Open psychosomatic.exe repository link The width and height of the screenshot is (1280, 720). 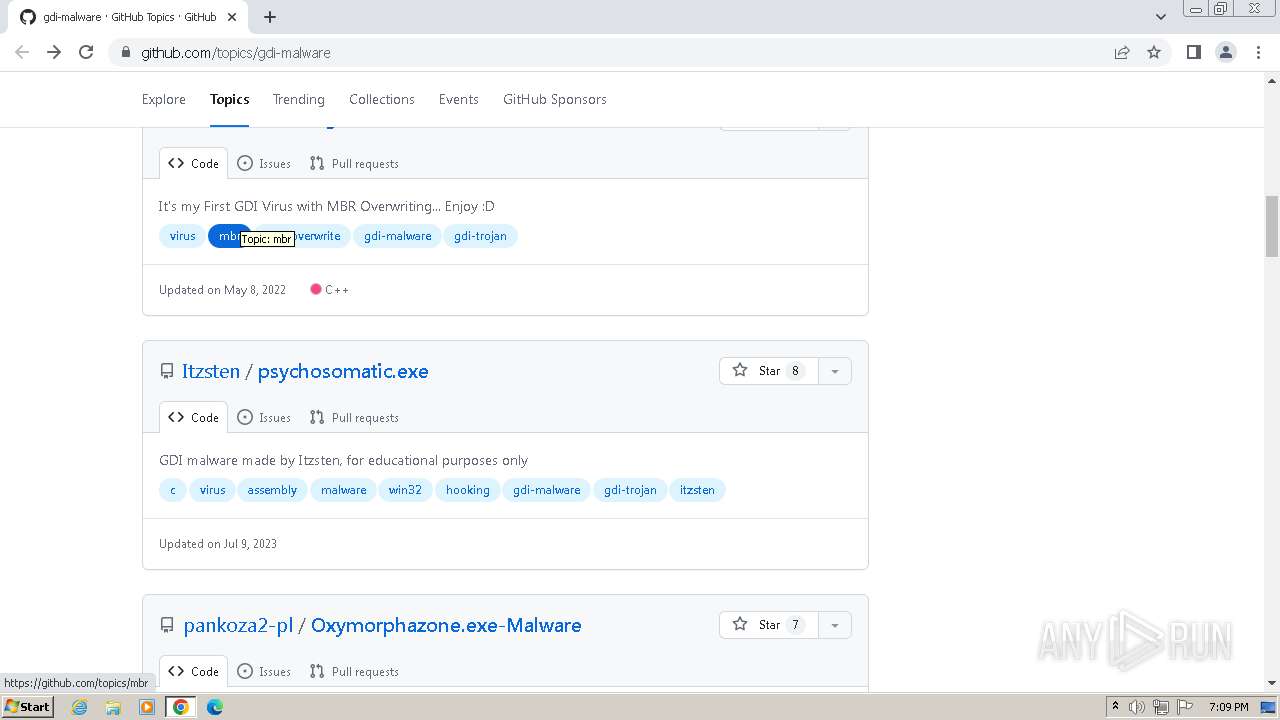pyautogui.click(x=343, y=371)
